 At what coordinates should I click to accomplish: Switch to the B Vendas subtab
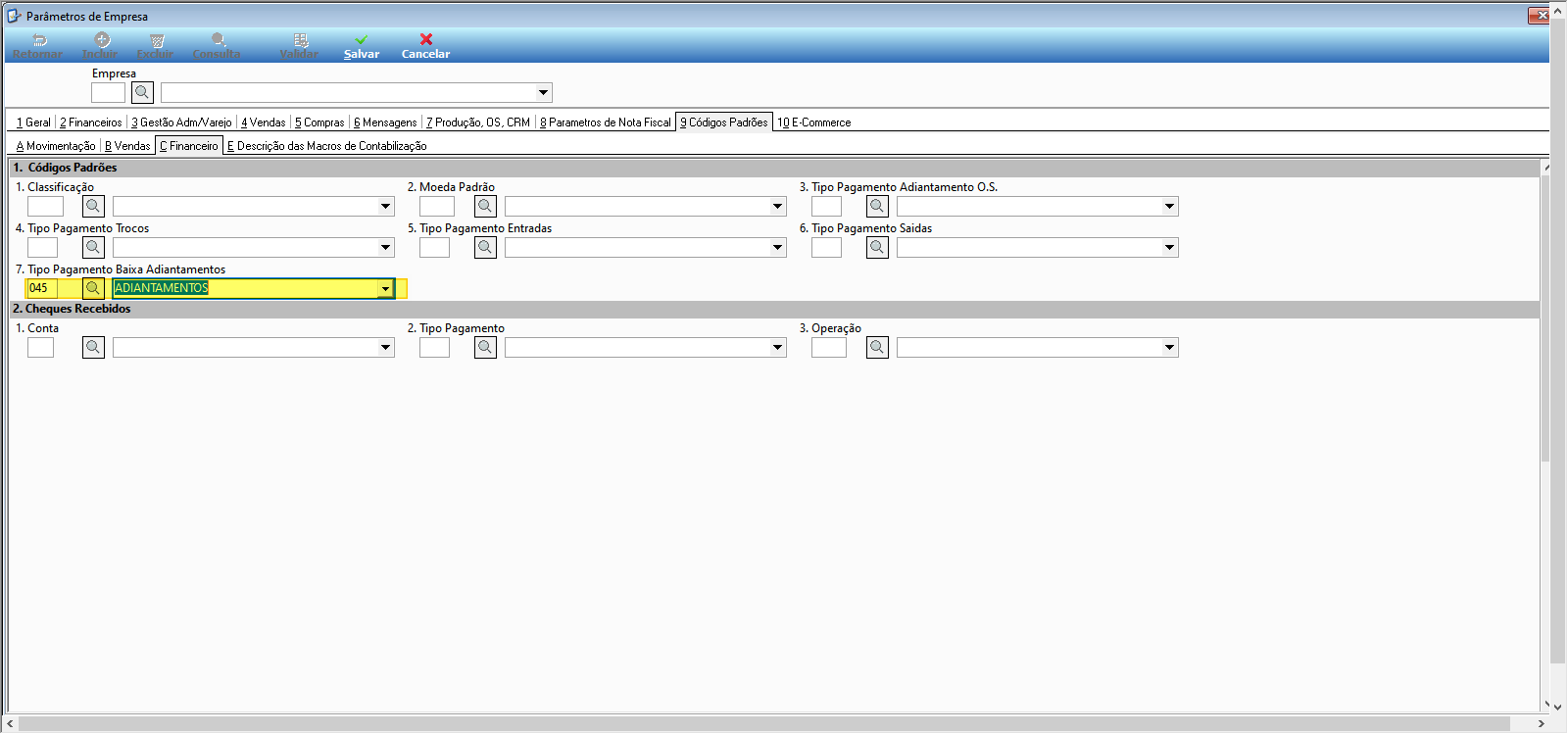coord(127,146)
